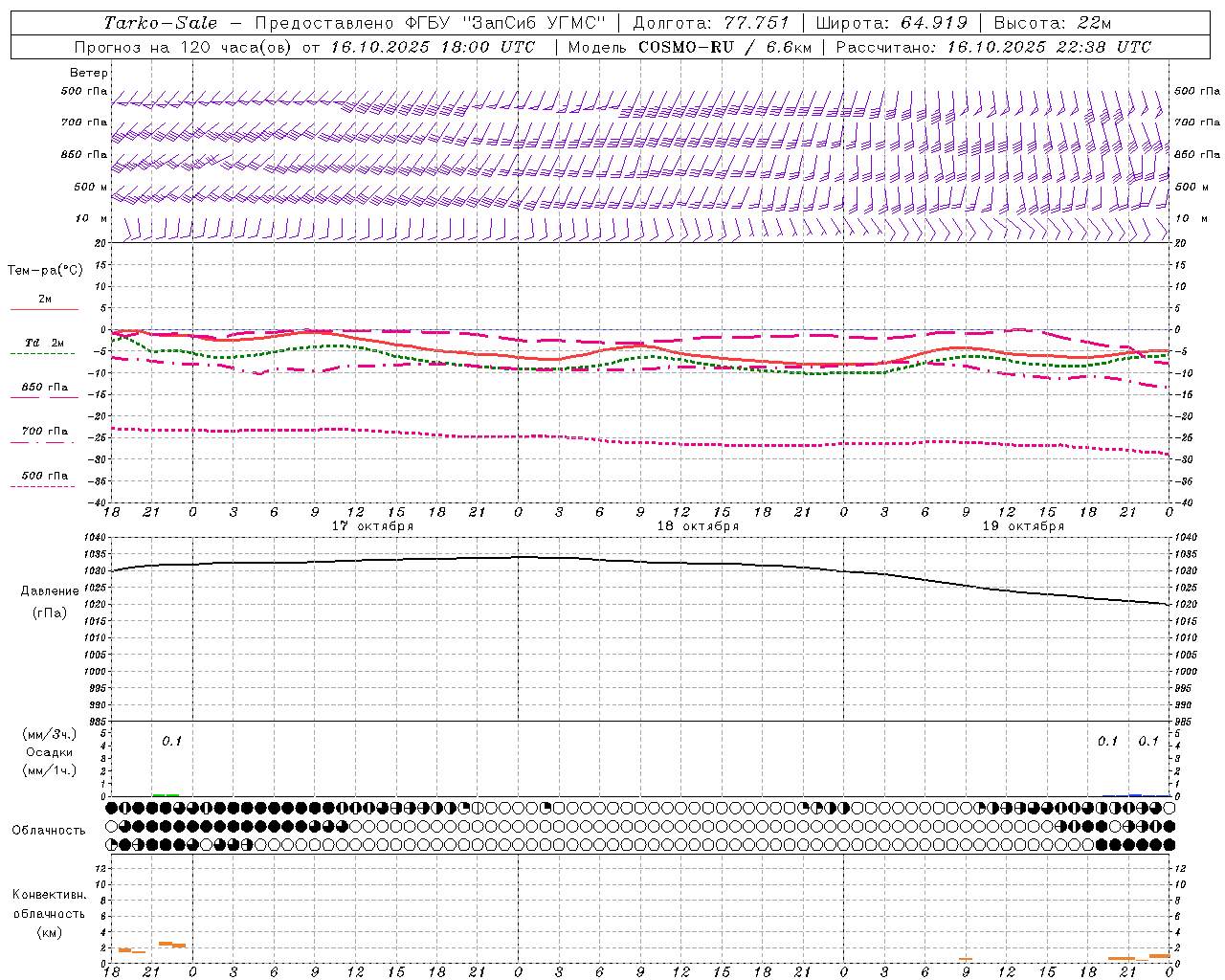
Task: Click the '(мм/1ч.)' precipitation unit label
Action: tap(51, 770)
